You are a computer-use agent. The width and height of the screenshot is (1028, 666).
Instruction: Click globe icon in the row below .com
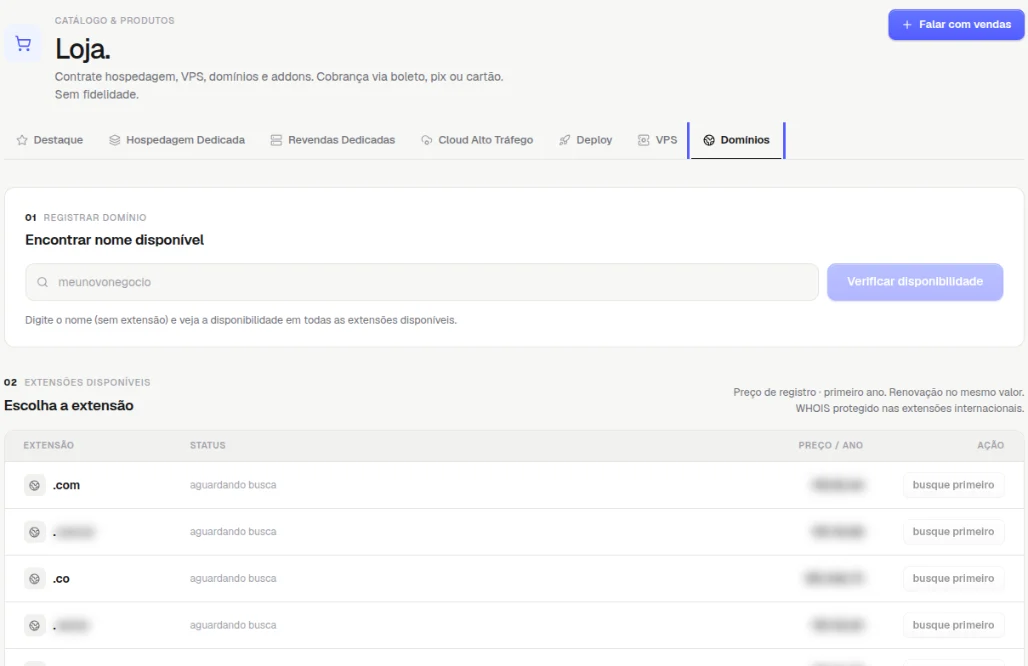[35, 532]
